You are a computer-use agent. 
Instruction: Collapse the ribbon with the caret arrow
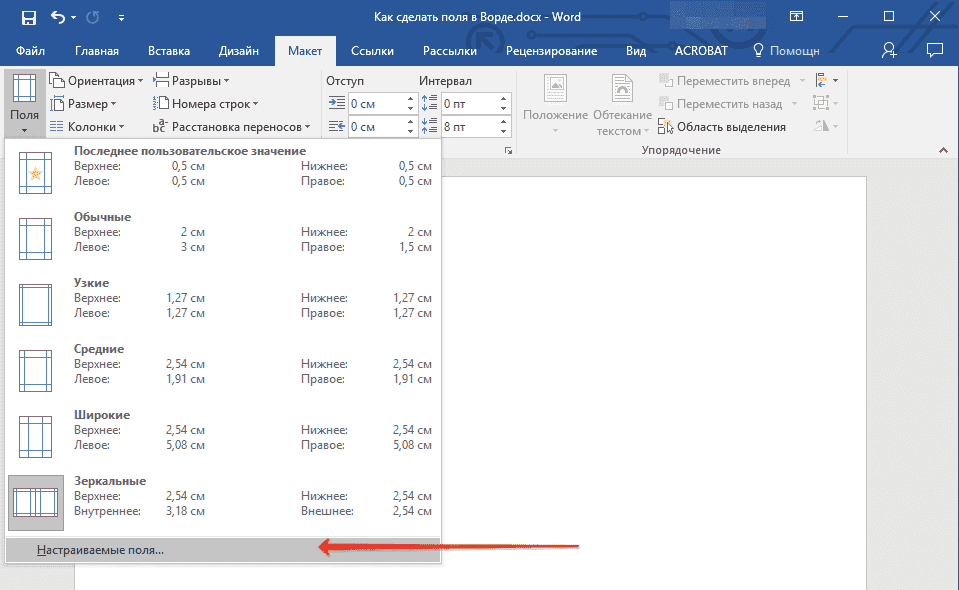coord(941,150)
